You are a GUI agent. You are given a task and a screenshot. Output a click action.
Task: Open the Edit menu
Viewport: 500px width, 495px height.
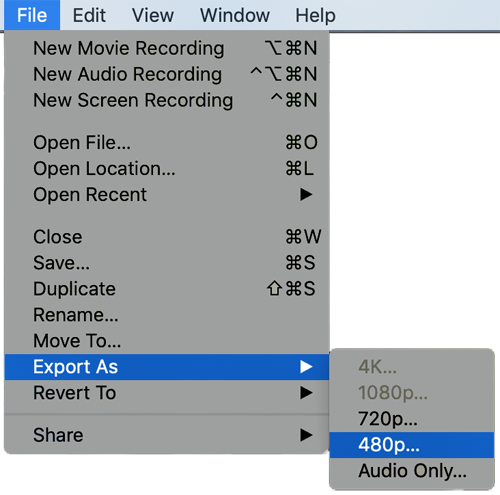click(x=89, y=15)
